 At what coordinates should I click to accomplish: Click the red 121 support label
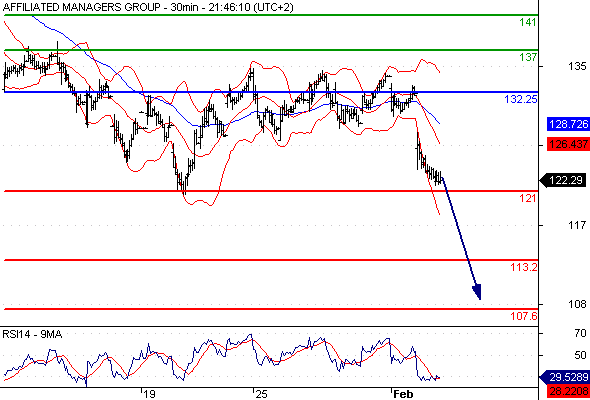click(x=528, y=198)
